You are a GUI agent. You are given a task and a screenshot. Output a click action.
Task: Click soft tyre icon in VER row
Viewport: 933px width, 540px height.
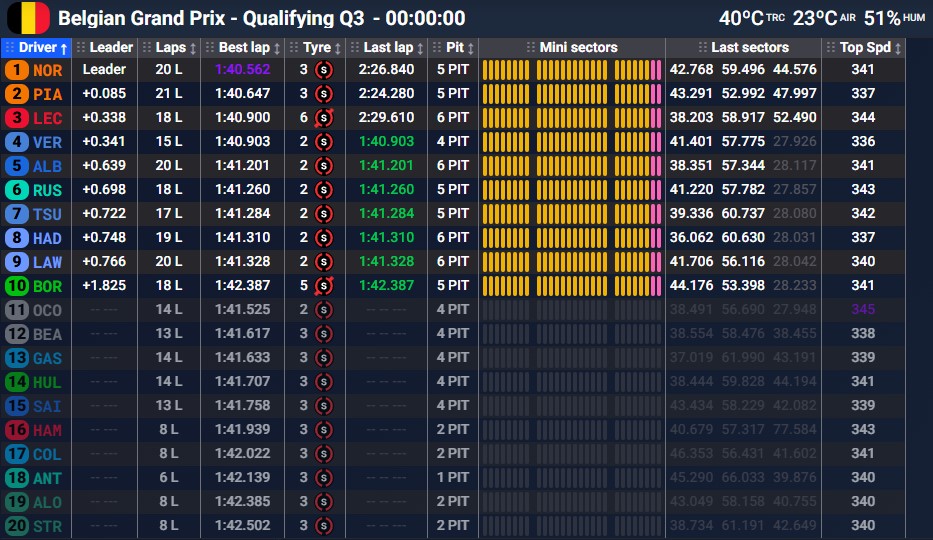pos(324,142)
